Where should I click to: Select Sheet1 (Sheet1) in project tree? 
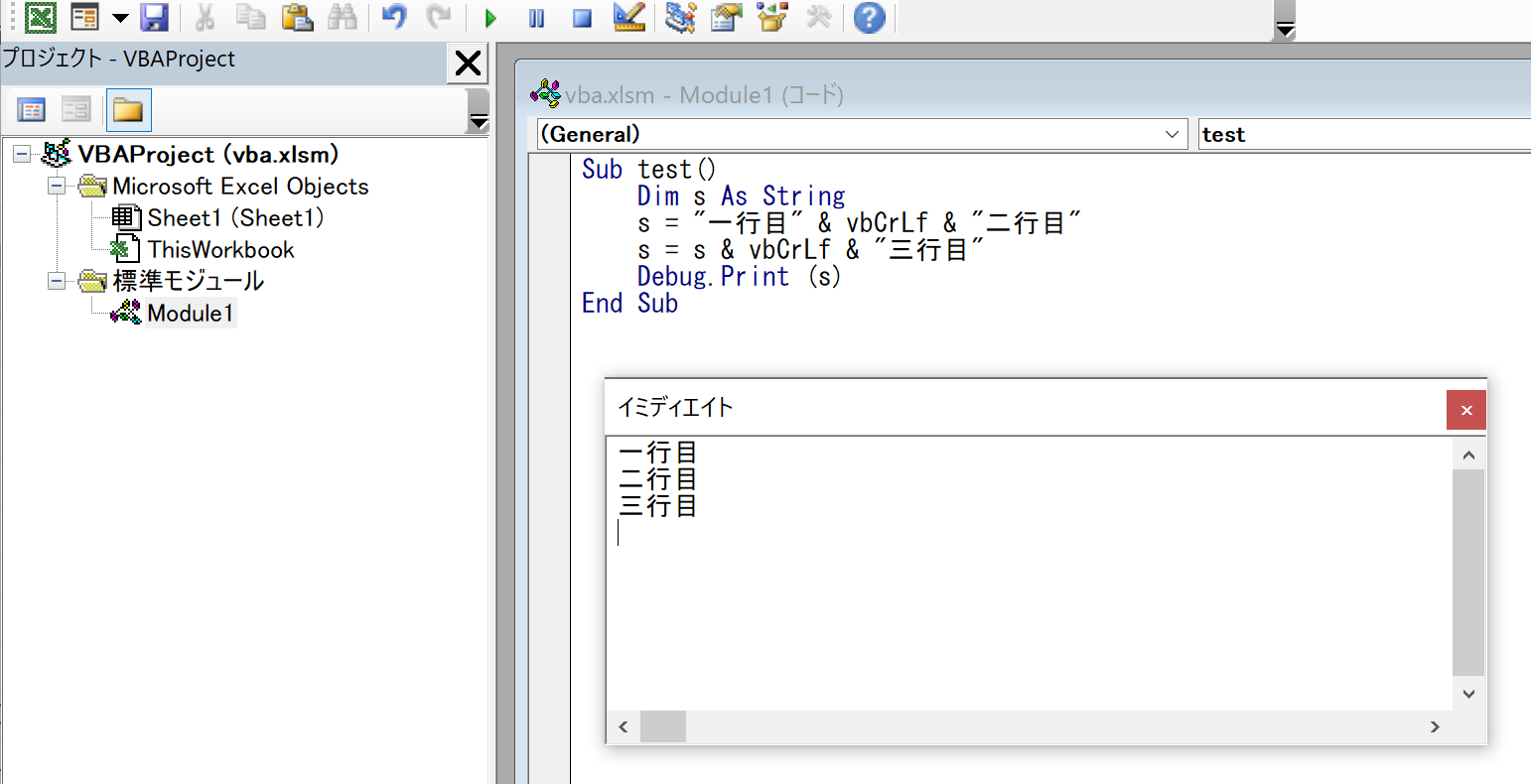coord(235,218)
